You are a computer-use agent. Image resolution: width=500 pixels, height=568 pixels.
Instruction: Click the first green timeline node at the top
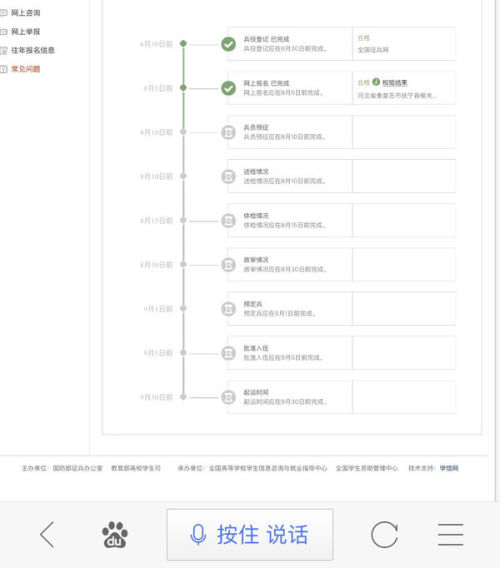[x=183, y=43]
